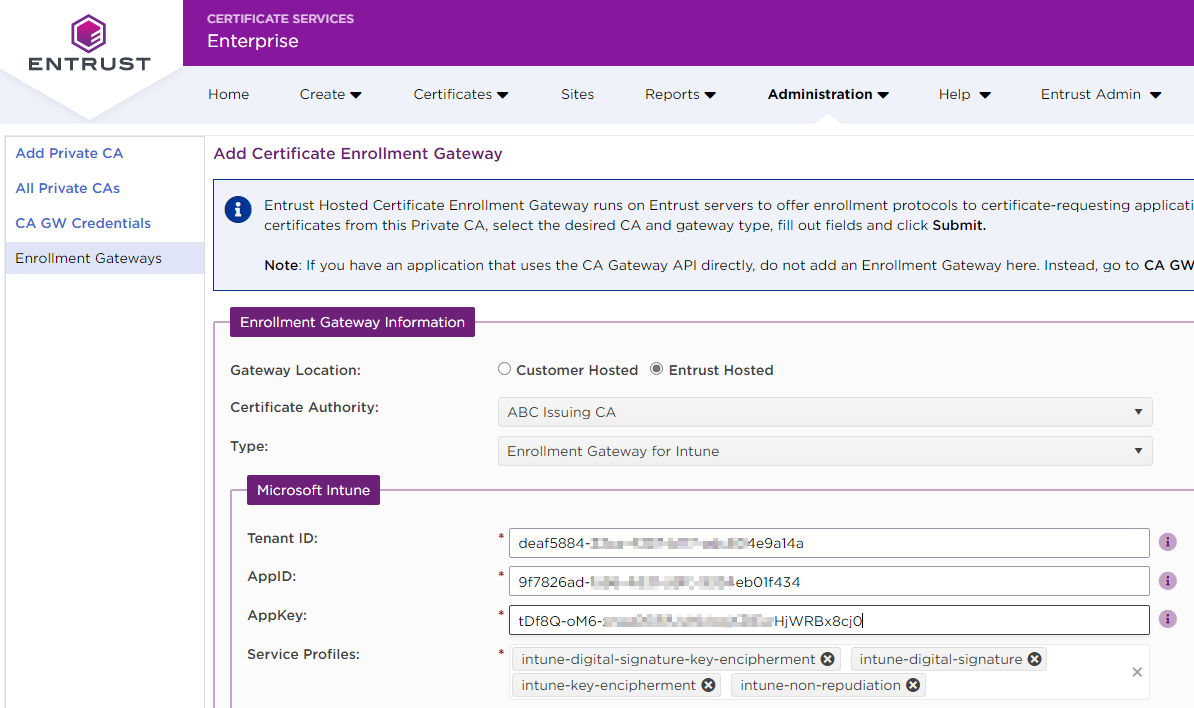Open the Certificates menu
This screenshot has height=708, width=1194.
click(x=460, y=94)
